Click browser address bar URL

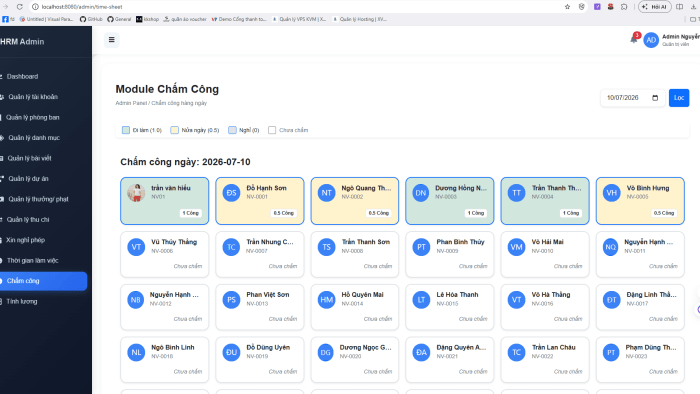click(x=82, y=7)
